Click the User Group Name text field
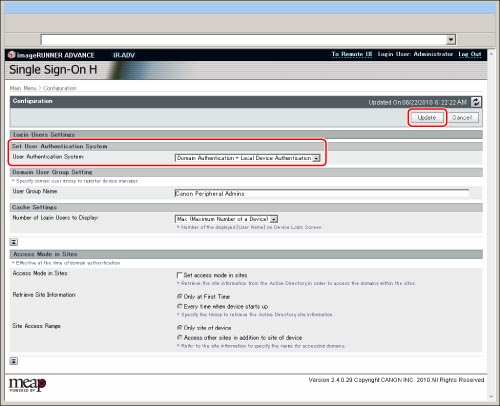Viewport: 500px width, 406px height. tap(322, 193)
